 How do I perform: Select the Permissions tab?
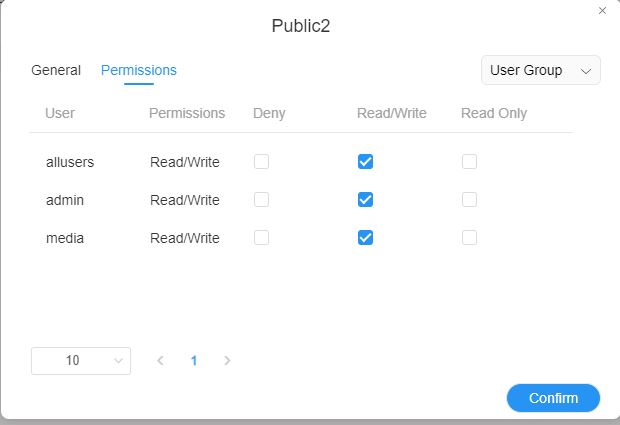(139, 71)
